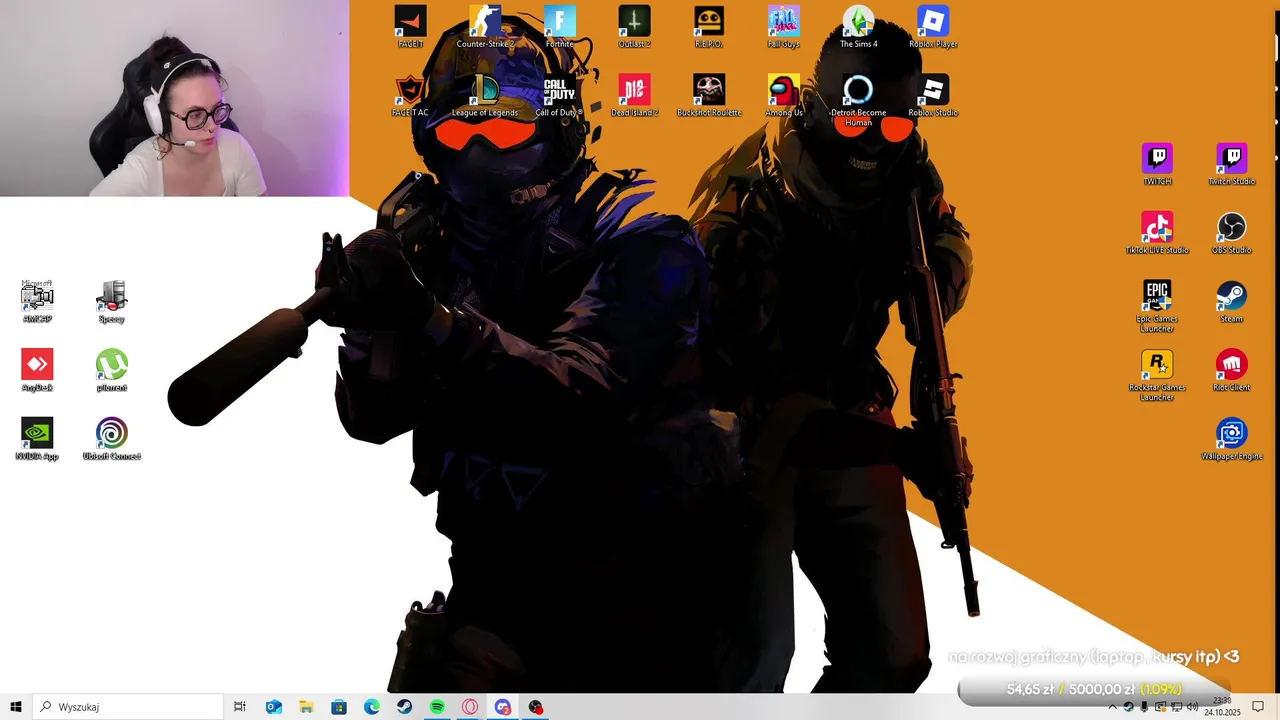Select League of Legends desktop icon
The width and height of the screenshot is (1280, 720).
click(x=485, y=96)
